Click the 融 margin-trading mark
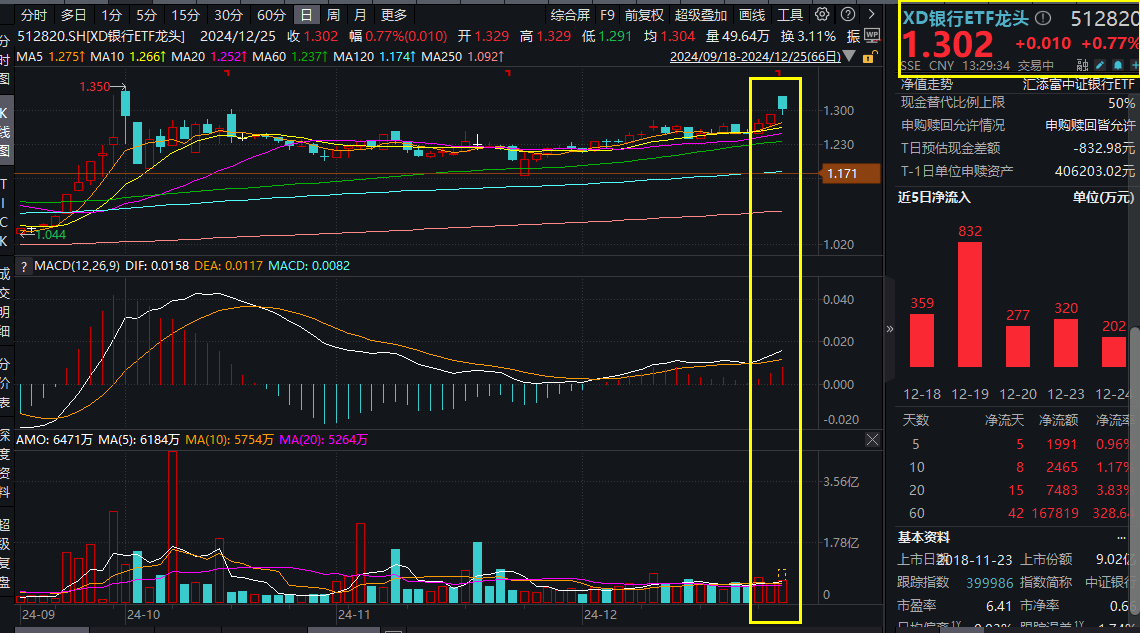The height and width of the screenshot is (633, 1140). (x=1083, y=65)
